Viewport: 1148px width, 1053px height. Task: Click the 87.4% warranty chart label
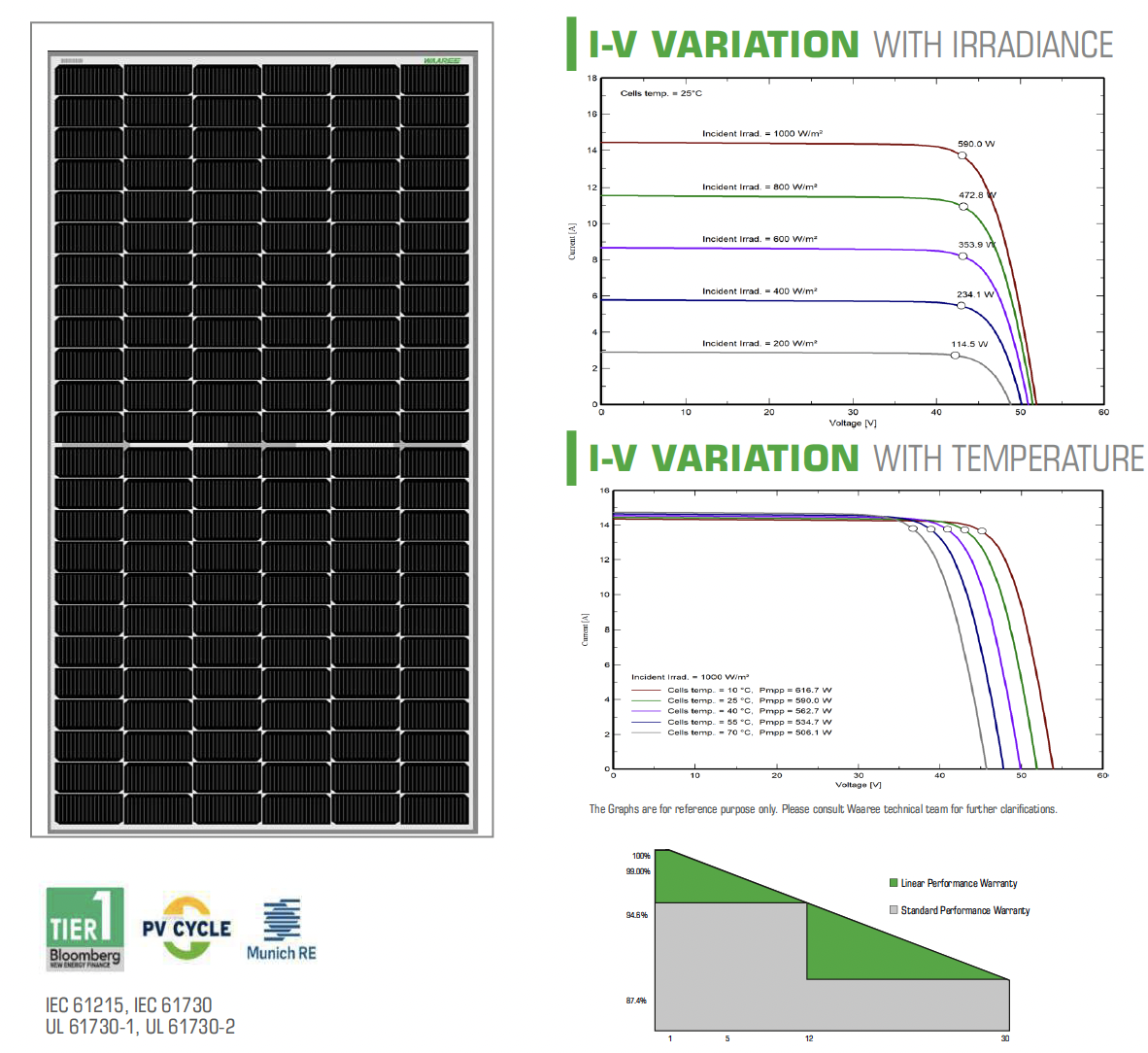pos(636,1001)
